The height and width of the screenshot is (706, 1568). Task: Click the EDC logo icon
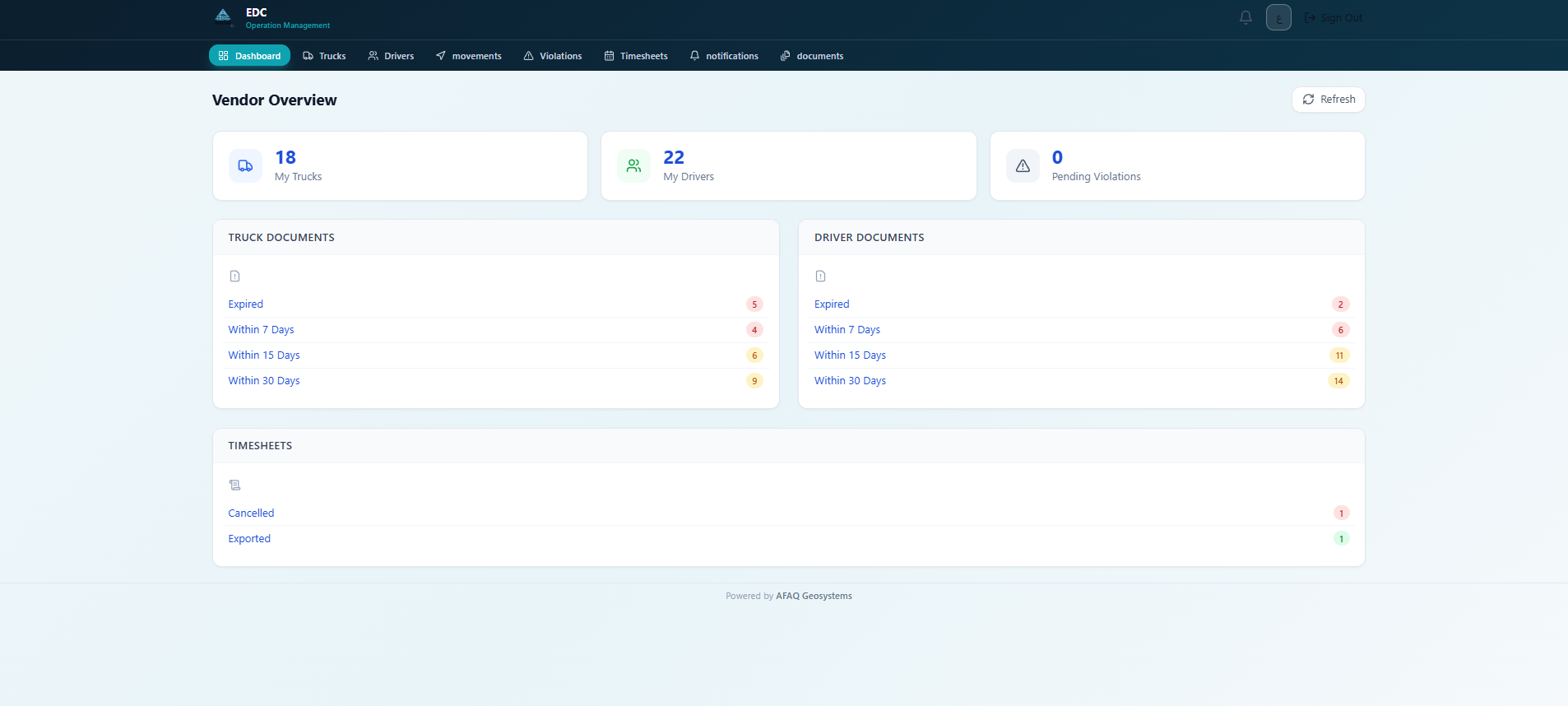(223, 17)
